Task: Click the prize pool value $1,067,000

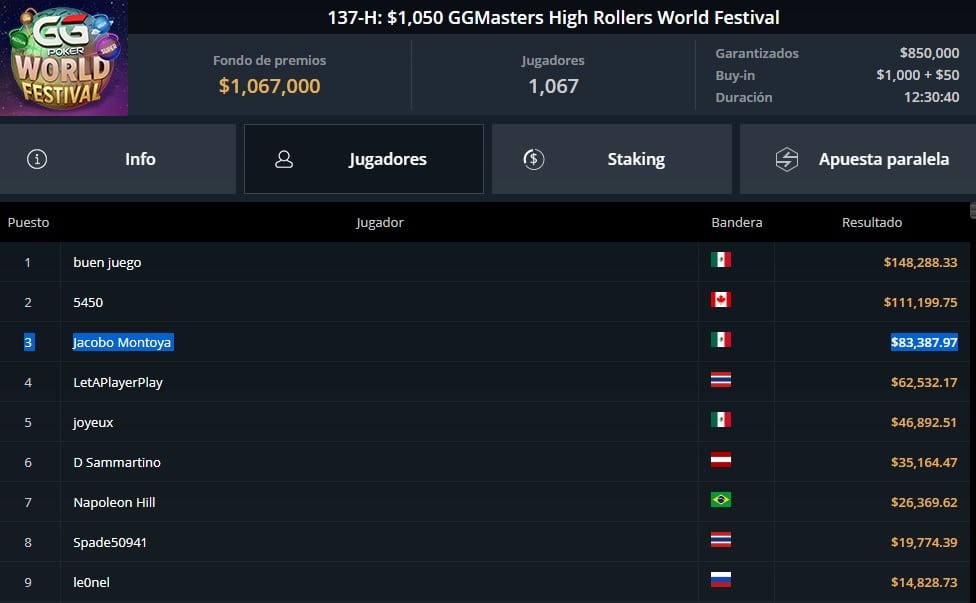Action: [x=270, y=86]
